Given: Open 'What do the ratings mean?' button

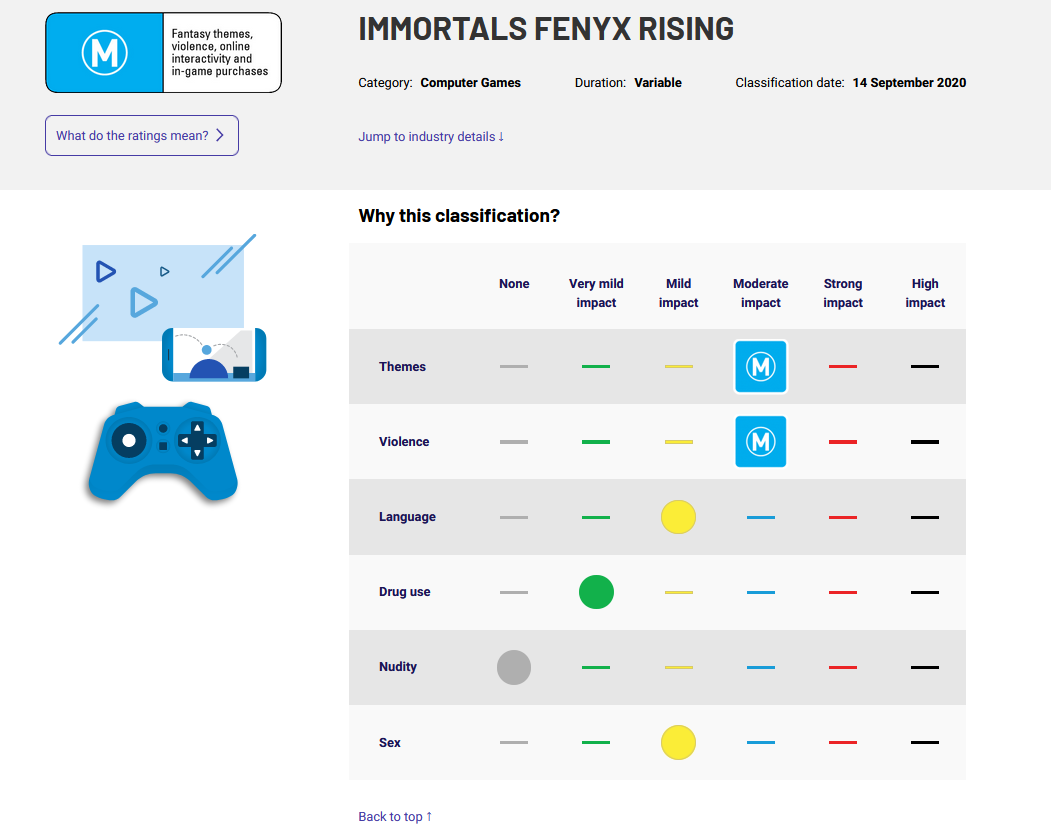Looking at the screenshot, I should [141, 136].
